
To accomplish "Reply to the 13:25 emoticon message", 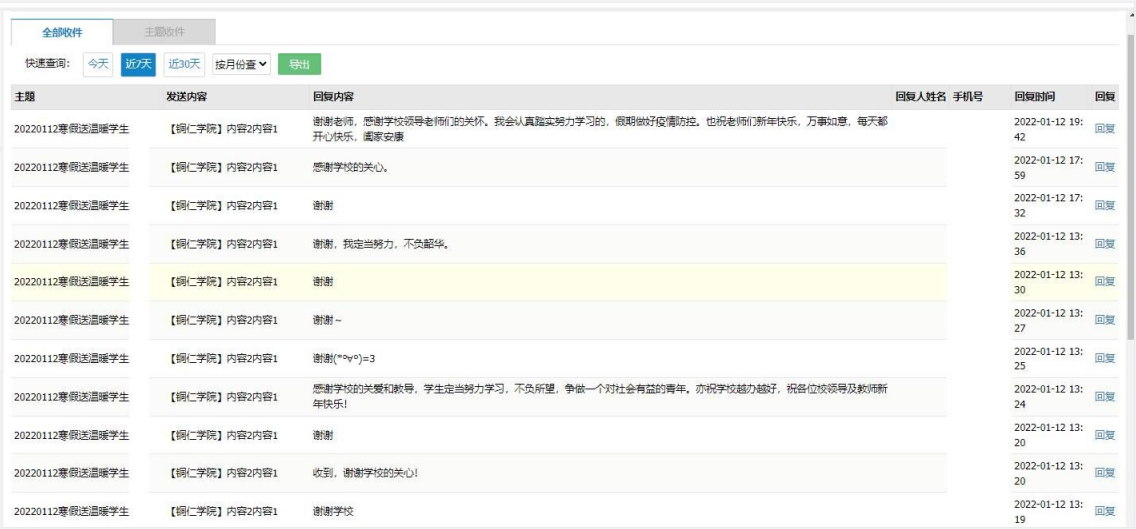I will coord(1105,358).
